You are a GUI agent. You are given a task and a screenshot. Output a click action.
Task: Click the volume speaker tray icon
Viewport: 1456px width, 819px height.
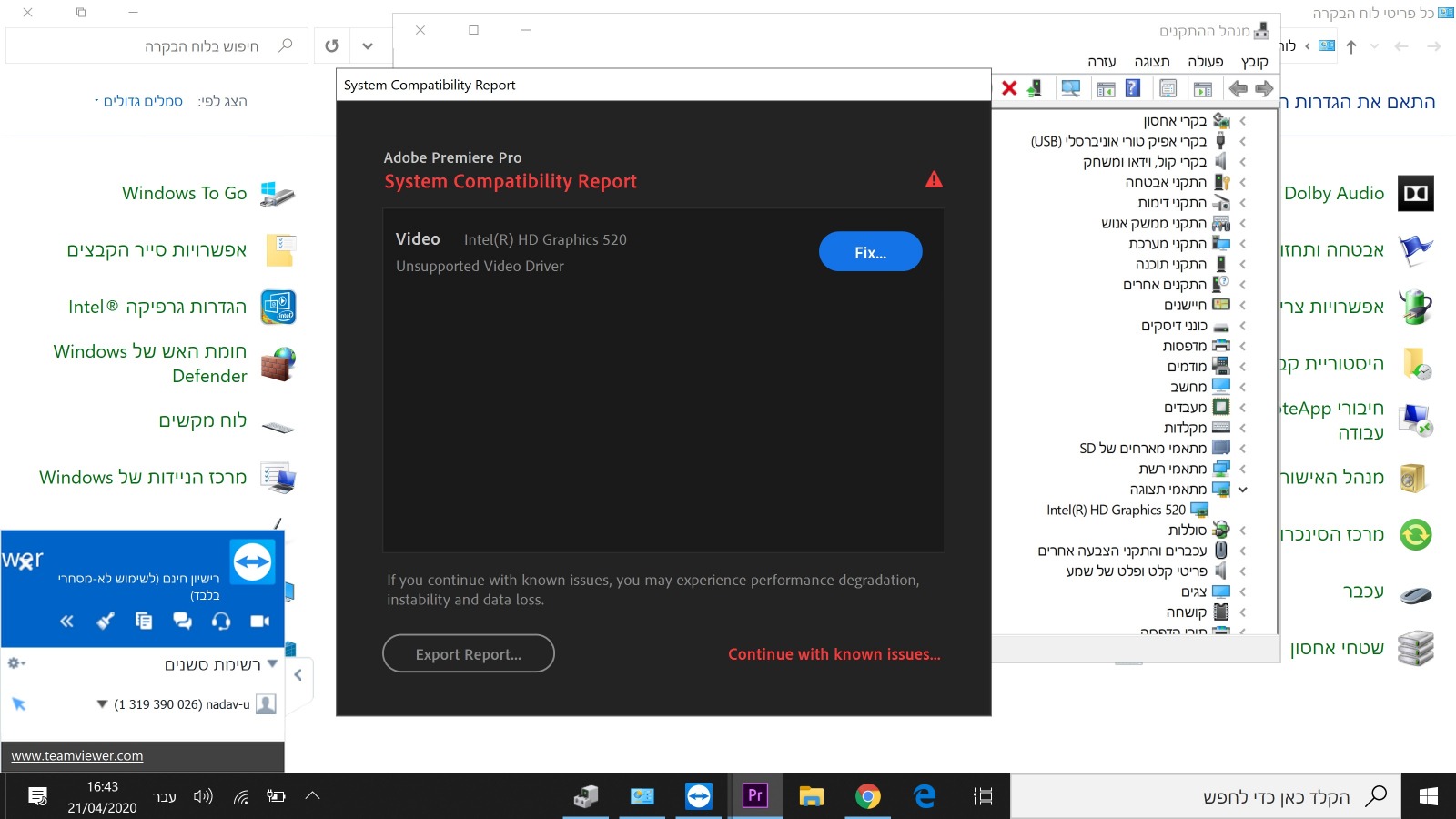tap(203, 796)
